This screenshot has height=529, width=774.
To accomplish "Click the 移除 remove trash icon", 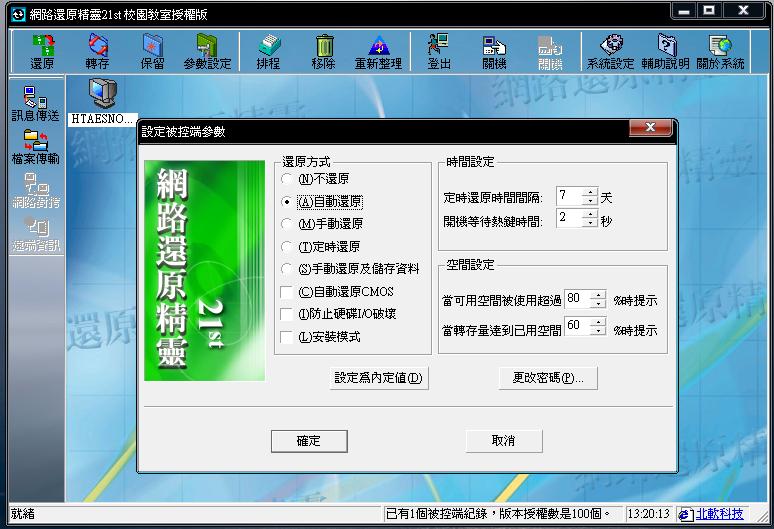I will (323, 51).
